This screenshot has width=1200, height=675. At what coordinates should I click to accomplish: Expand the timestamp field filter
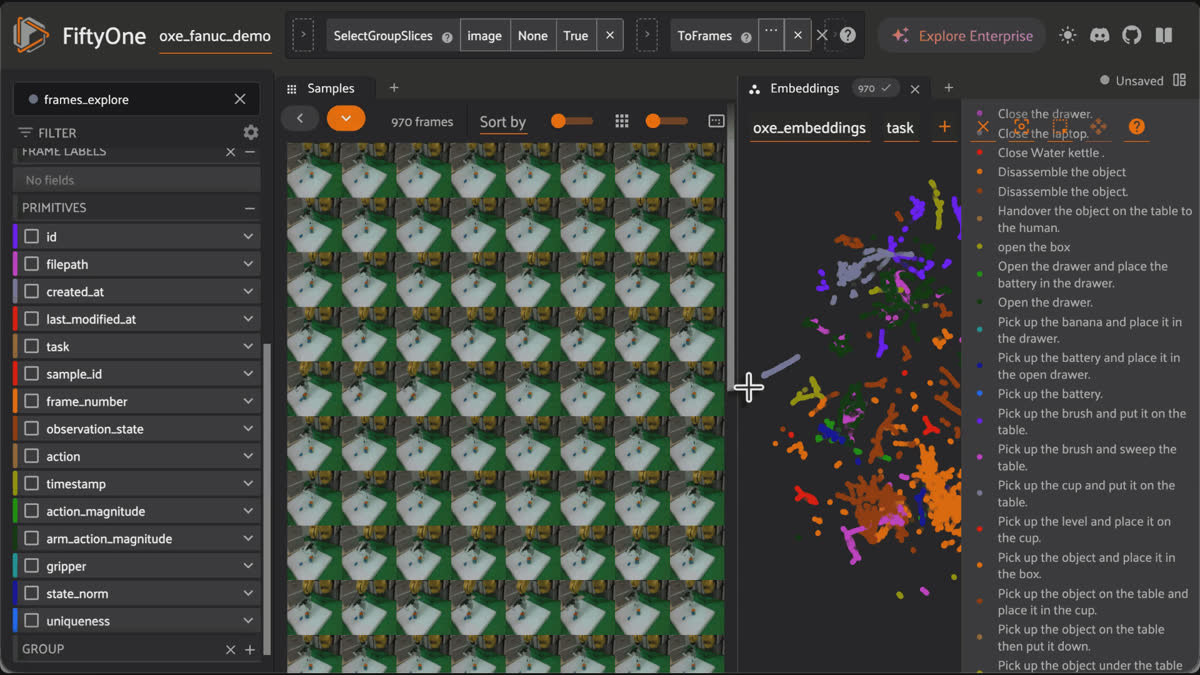tap(248, 484)
